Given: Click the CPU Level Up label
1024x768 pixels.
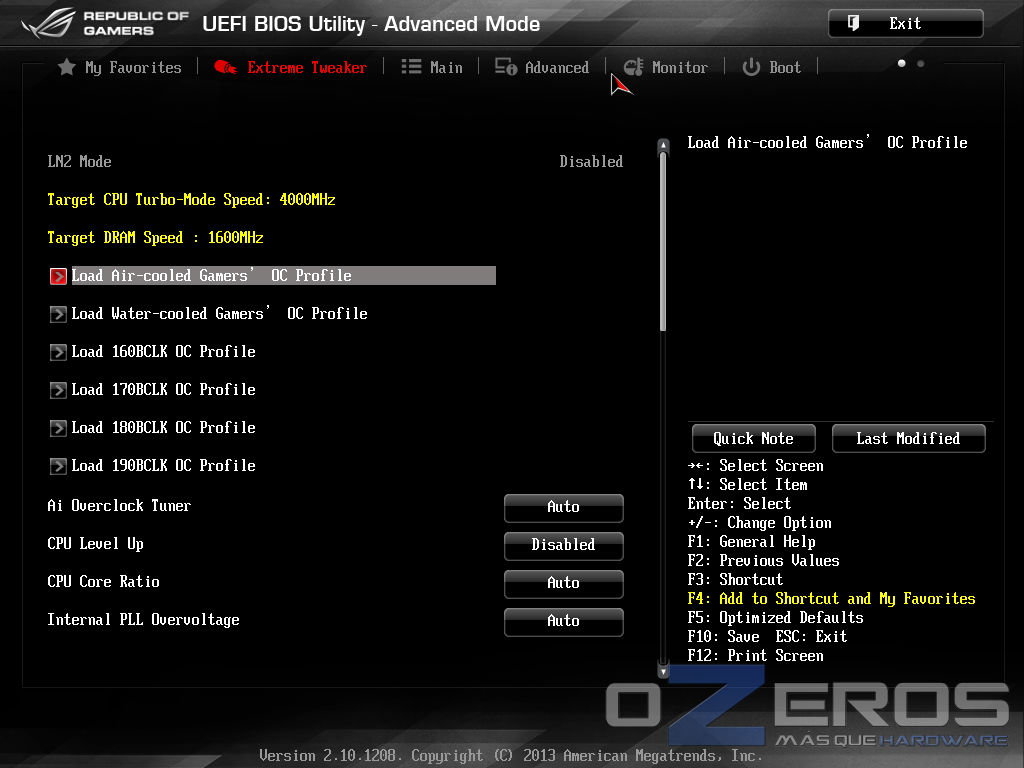Looking at the screenshot, I should (x=95, y=544).
